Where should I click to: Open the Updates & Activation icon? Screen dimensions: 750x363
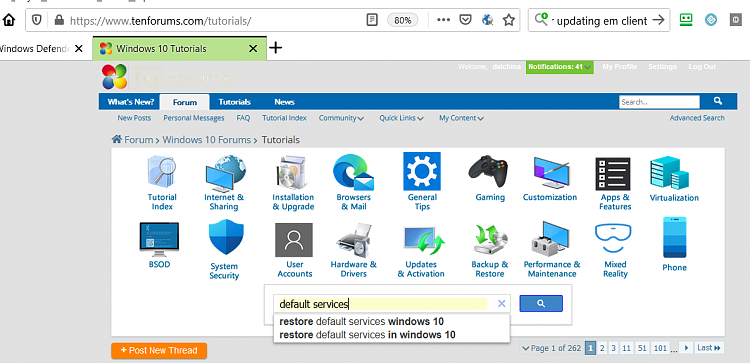424,241
